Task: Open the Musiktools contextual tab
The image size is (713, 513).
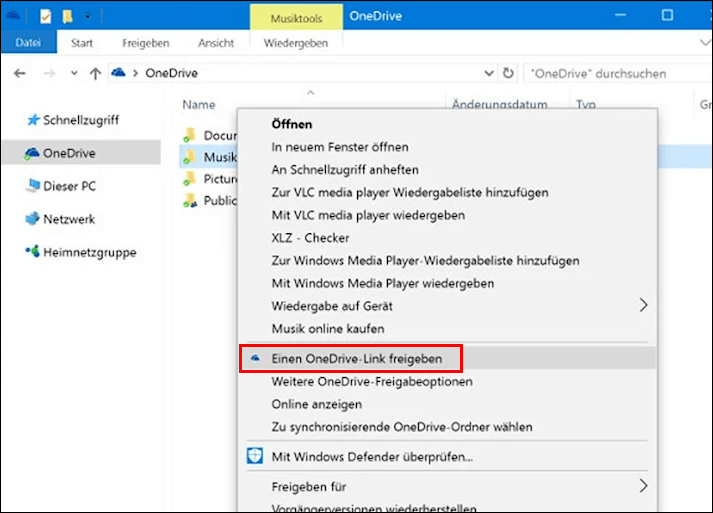Action: point(296,18)
